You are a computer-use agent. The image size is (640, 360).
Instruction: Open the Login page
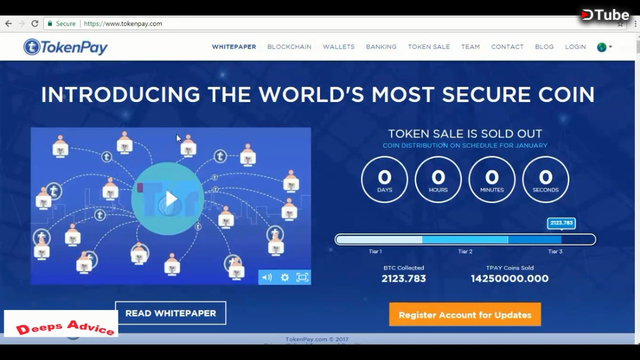pos(576,47)
